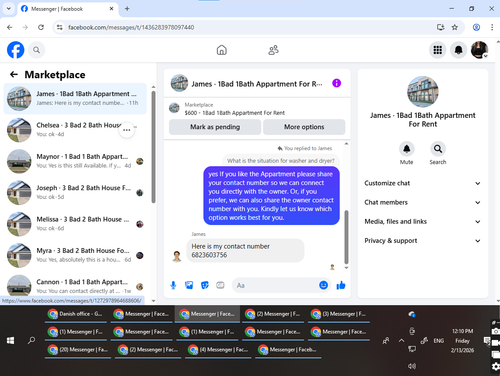Open the Chrome profile icon

[x=476, y=27]
